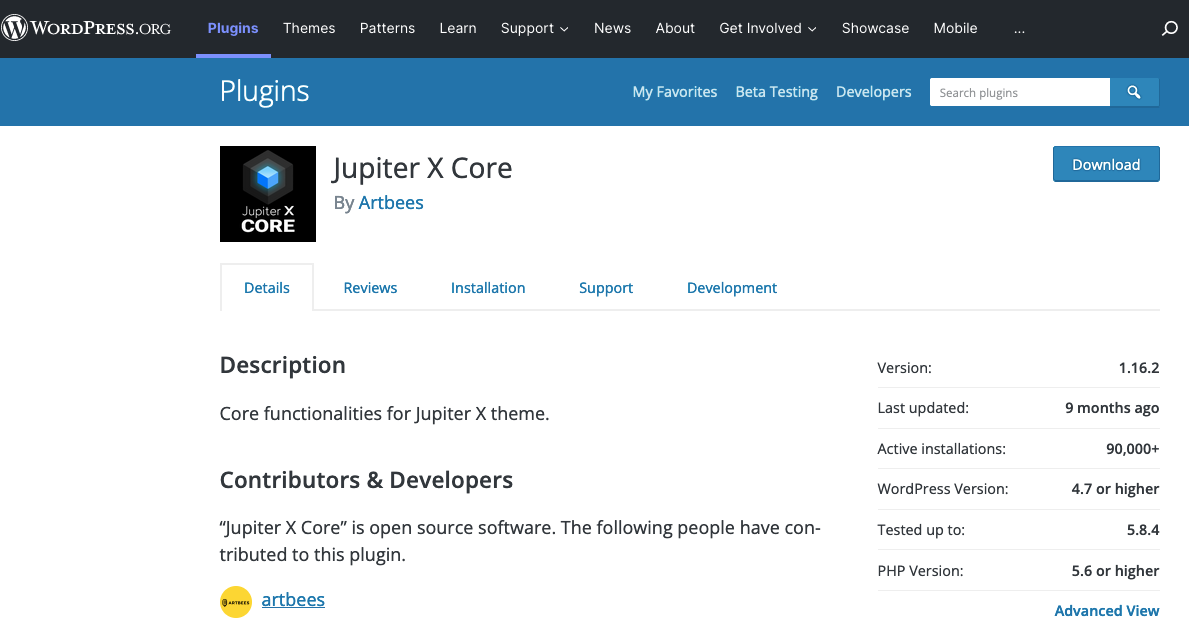Expand the Get Involved dropdown menu
The image size is (1189, 642).
[x=767, y=28]
